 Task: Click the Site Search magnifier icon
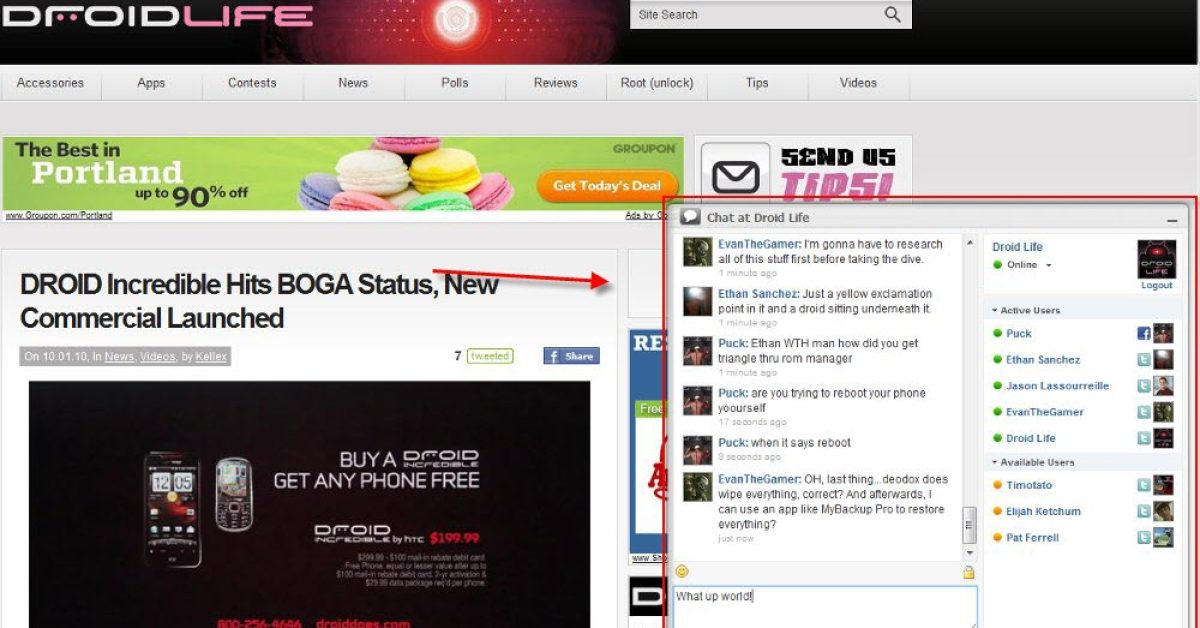[x=892, y=14]
